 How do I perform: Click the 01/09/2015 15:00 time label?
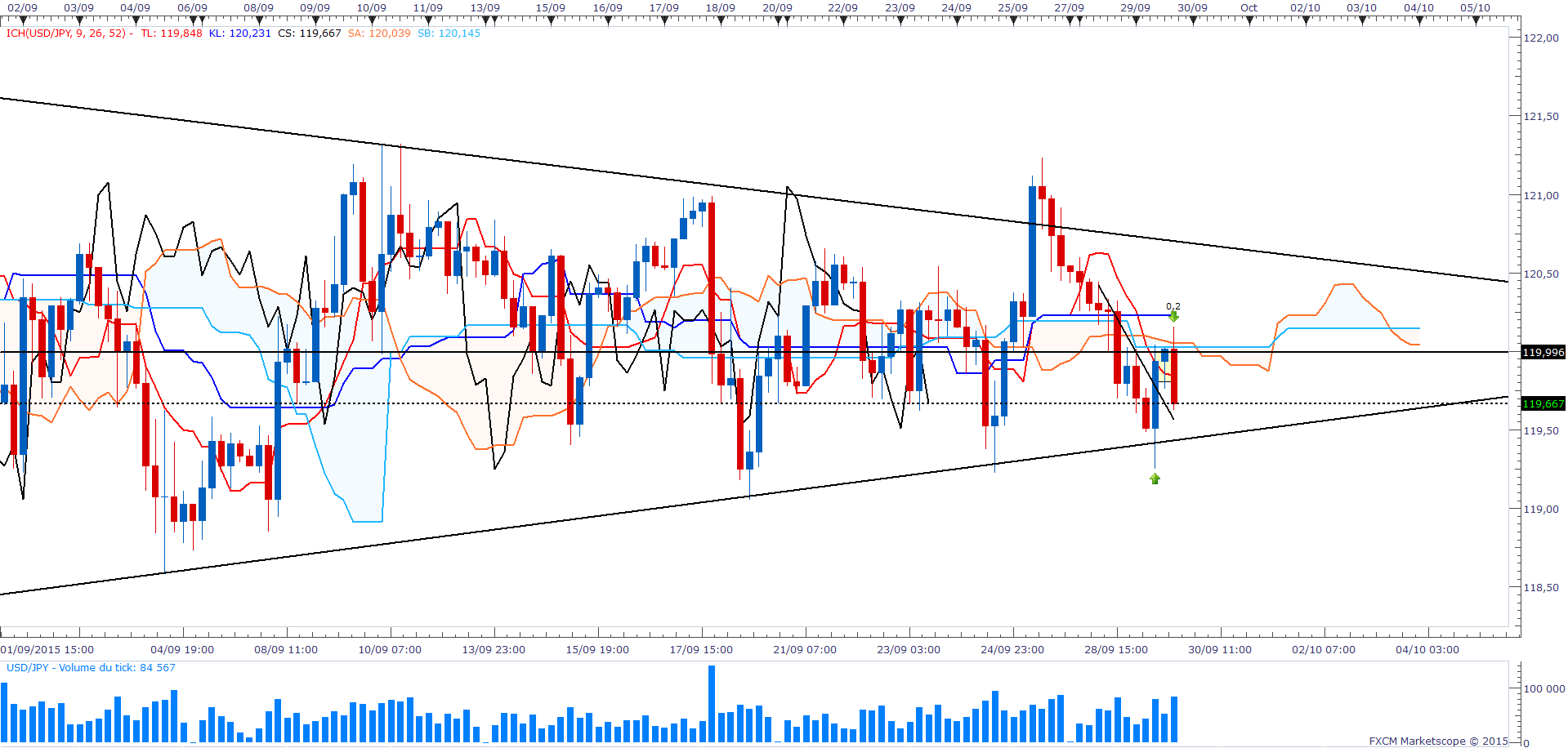(47, 650)
